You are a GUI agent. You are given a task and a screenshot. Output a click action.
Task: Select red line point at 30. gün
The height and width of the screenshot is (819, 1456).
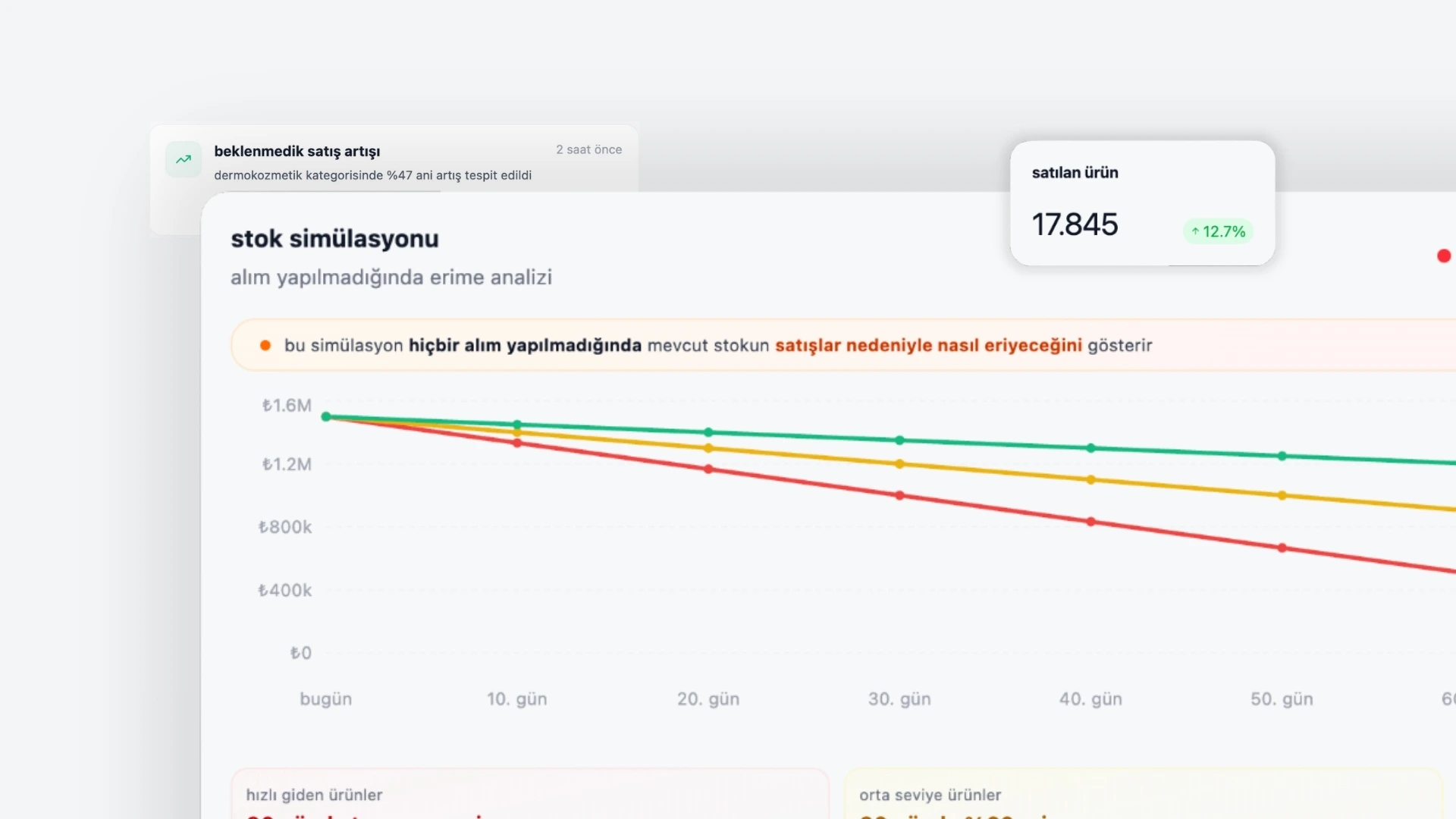[x=899, y=496]
